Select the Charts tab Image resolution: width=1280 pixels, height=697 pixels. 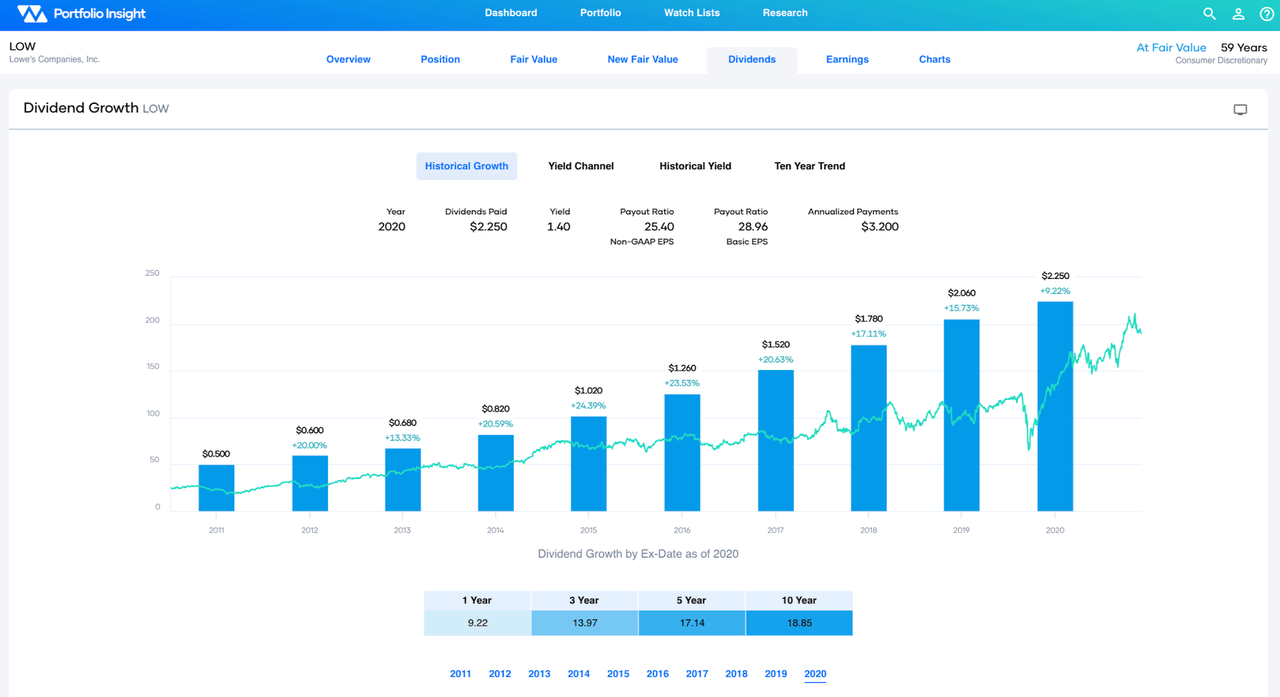(934, 59)
